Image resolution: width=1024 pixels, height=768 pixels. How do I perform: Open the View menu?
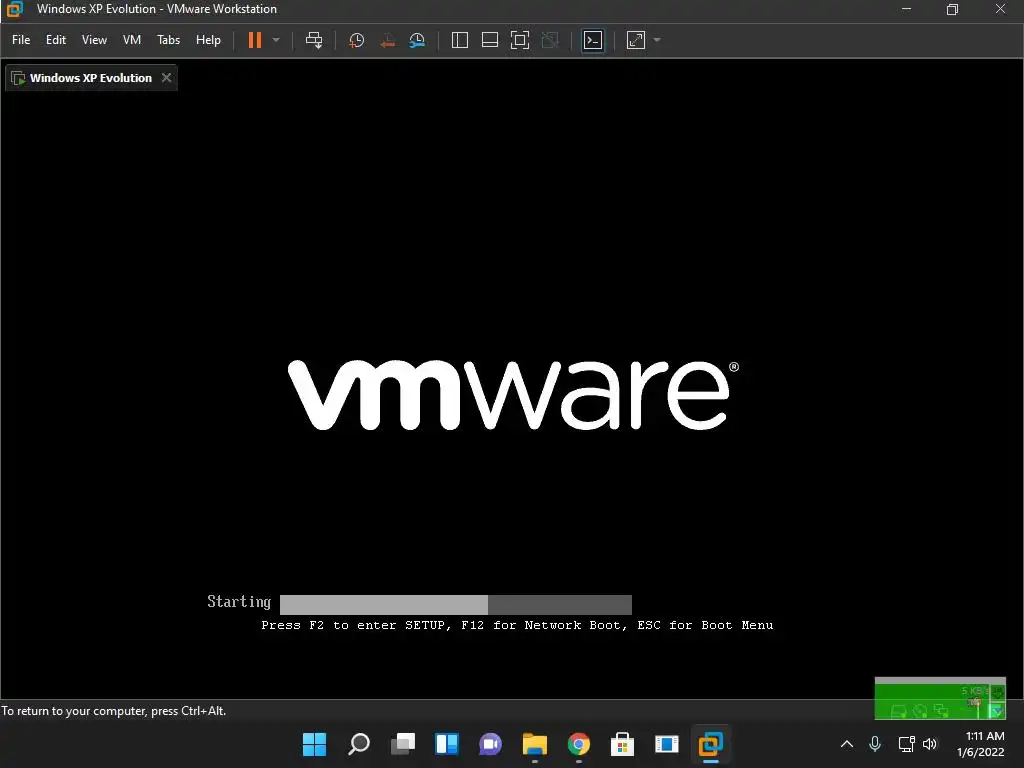pos(94,40)
